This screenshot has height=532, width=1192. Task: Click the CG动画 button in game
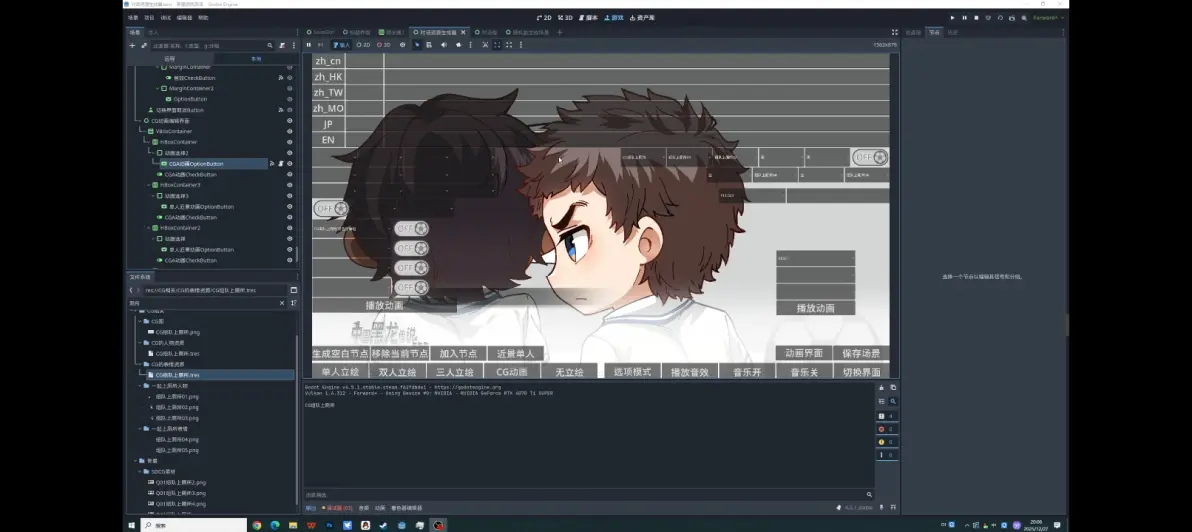click(512, 372)
